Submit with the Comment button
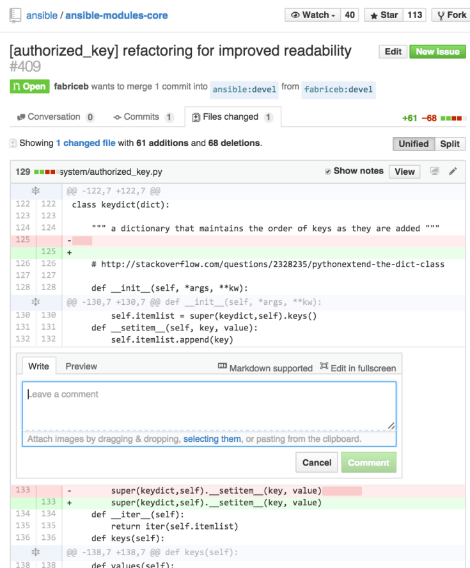The height and width of the screenshot is (568, 470). point(369,463)
